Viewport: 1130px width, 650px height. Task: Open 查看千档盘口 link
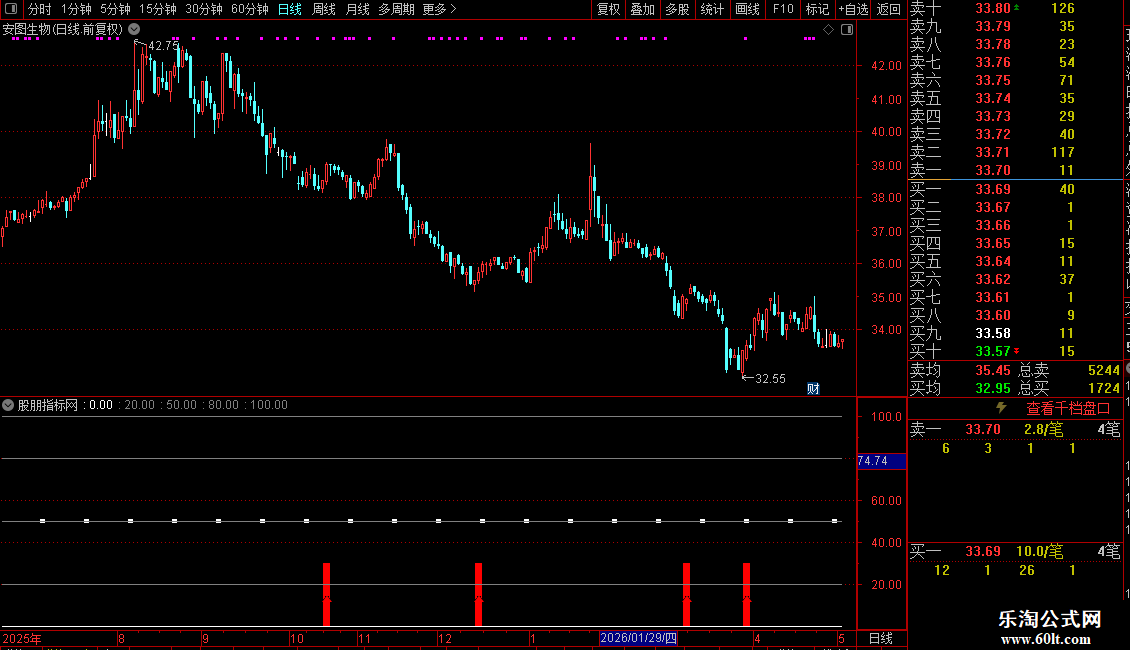tap(1068, 409)
